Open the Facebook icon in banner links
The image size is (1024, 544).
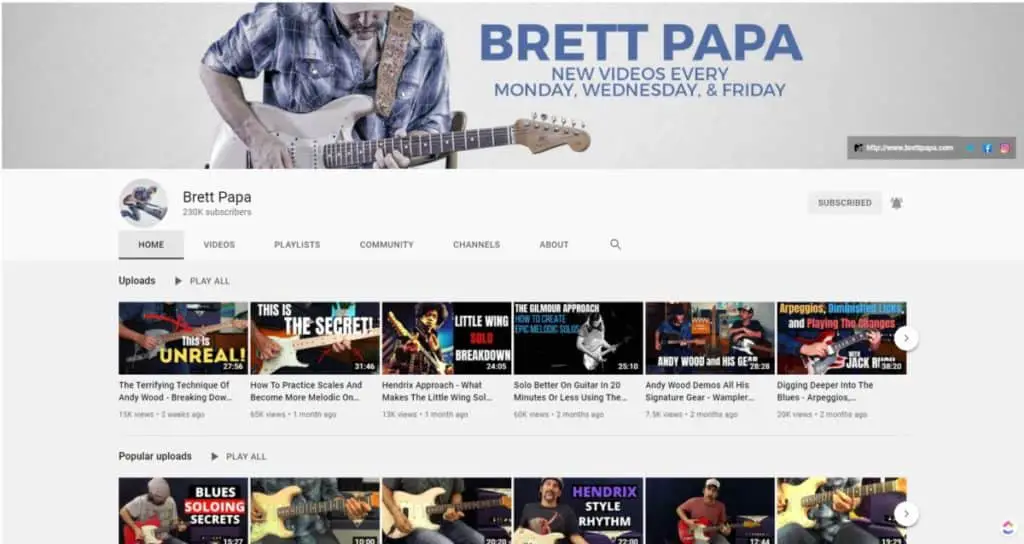coord(987,148)
